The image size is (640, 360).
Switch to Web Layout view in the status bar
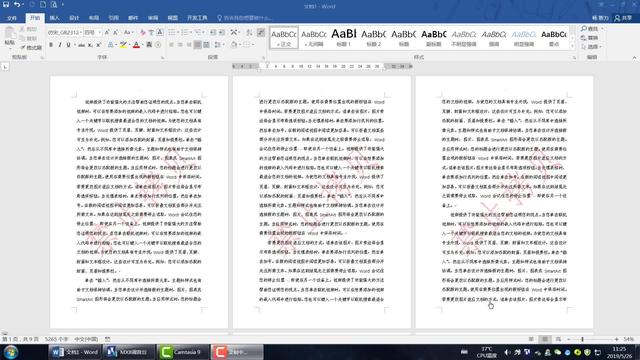coord(558,339)
